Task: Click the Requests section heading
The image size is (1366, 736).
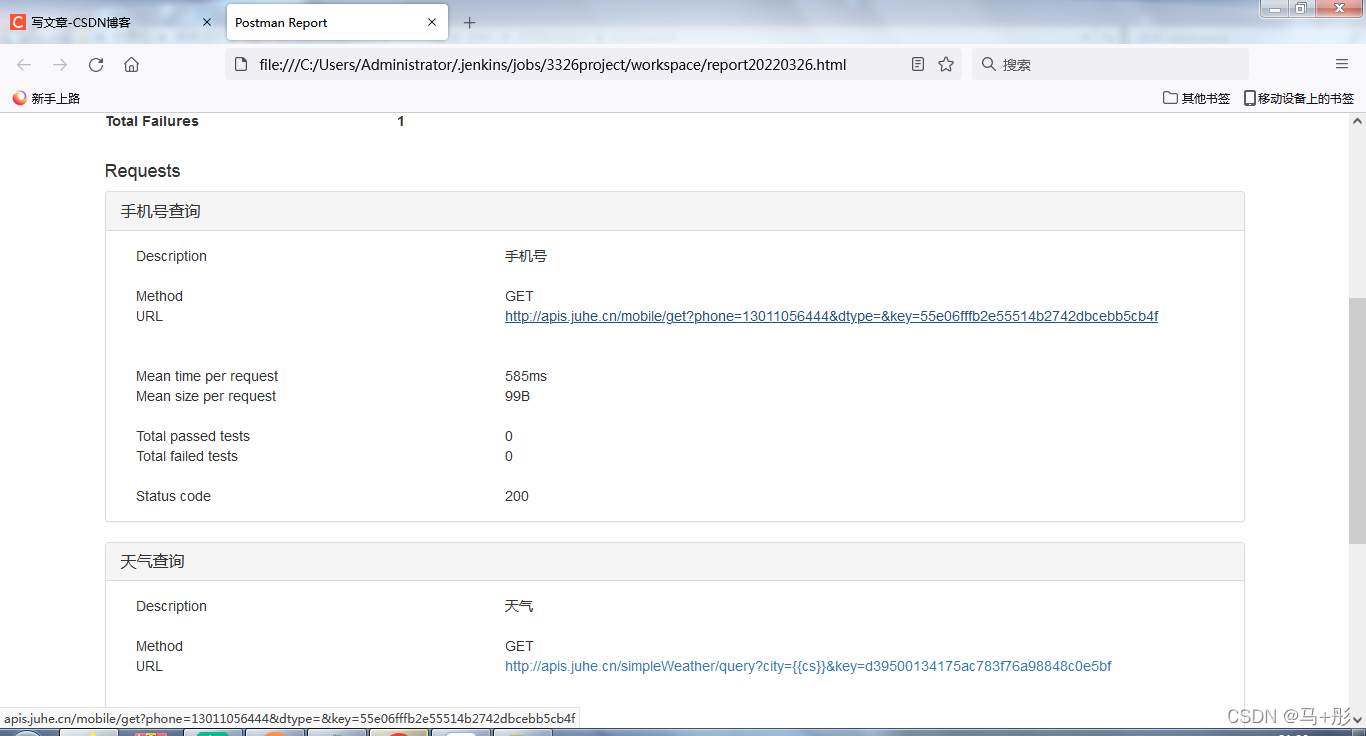Action: [143, 171]
